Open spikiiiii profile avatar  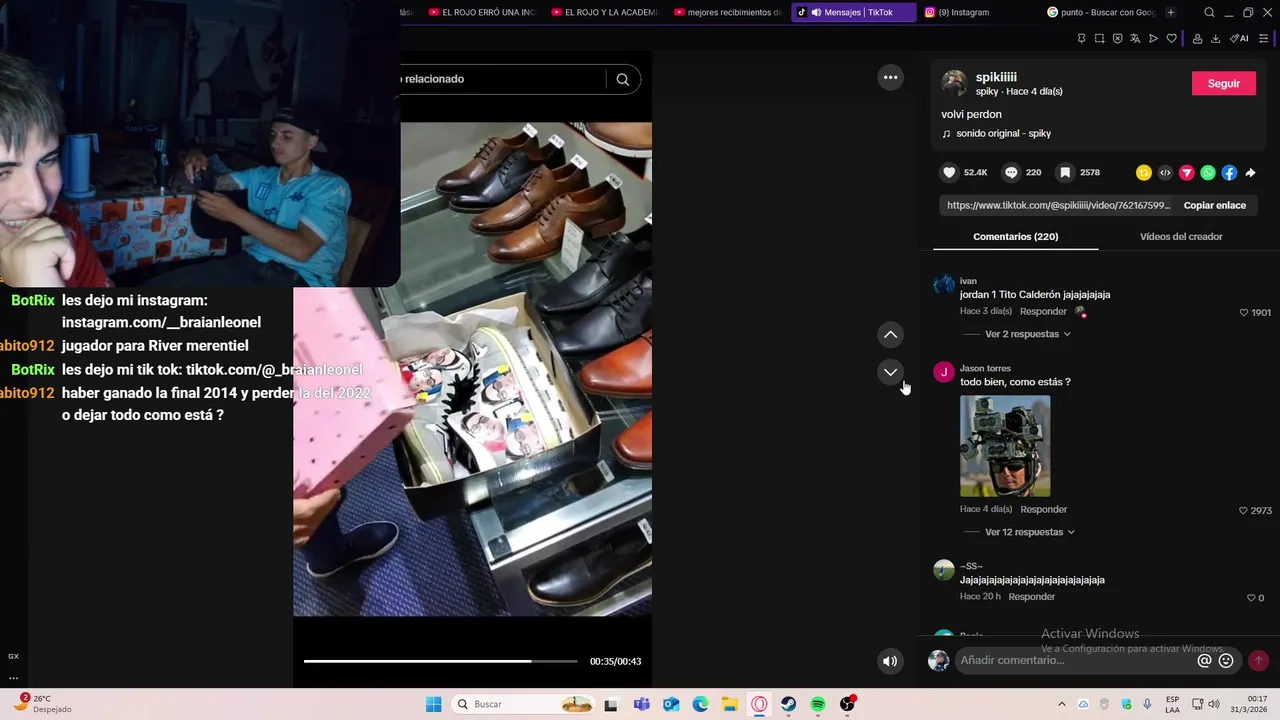point(954,83)
